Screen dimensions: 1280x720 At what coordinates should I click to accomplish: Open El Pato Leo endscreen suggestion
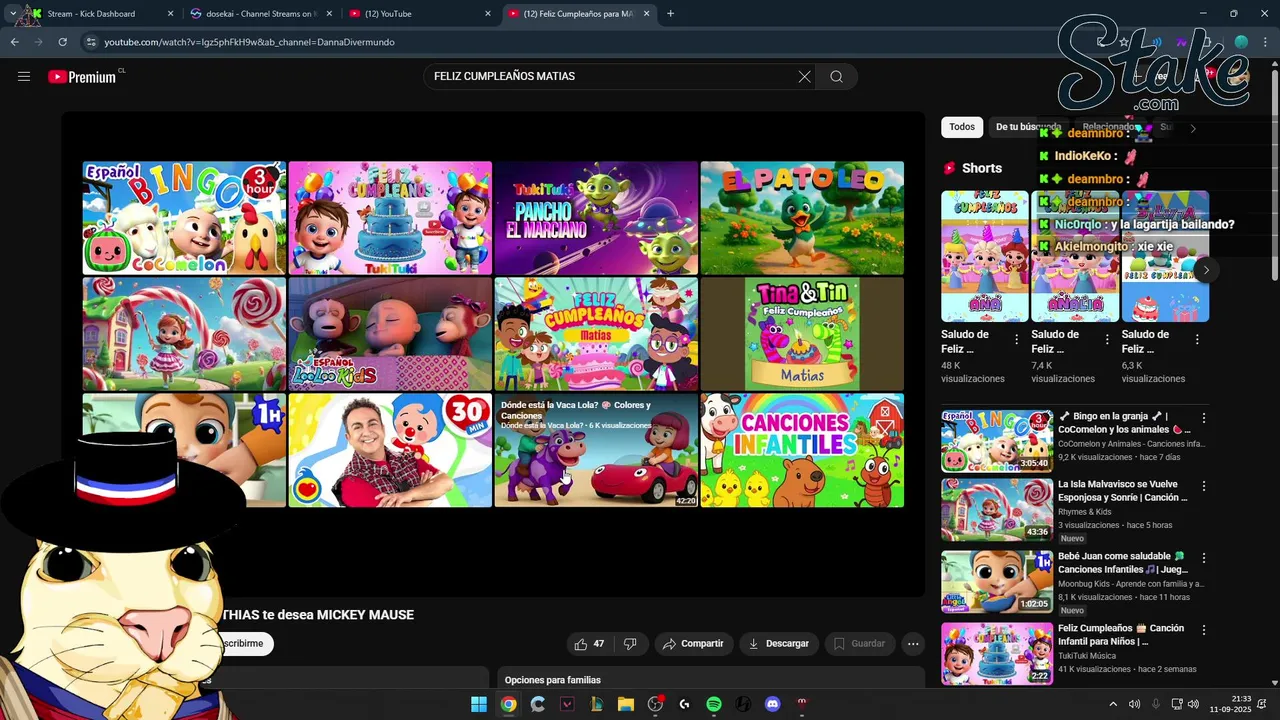coord(802,218)
